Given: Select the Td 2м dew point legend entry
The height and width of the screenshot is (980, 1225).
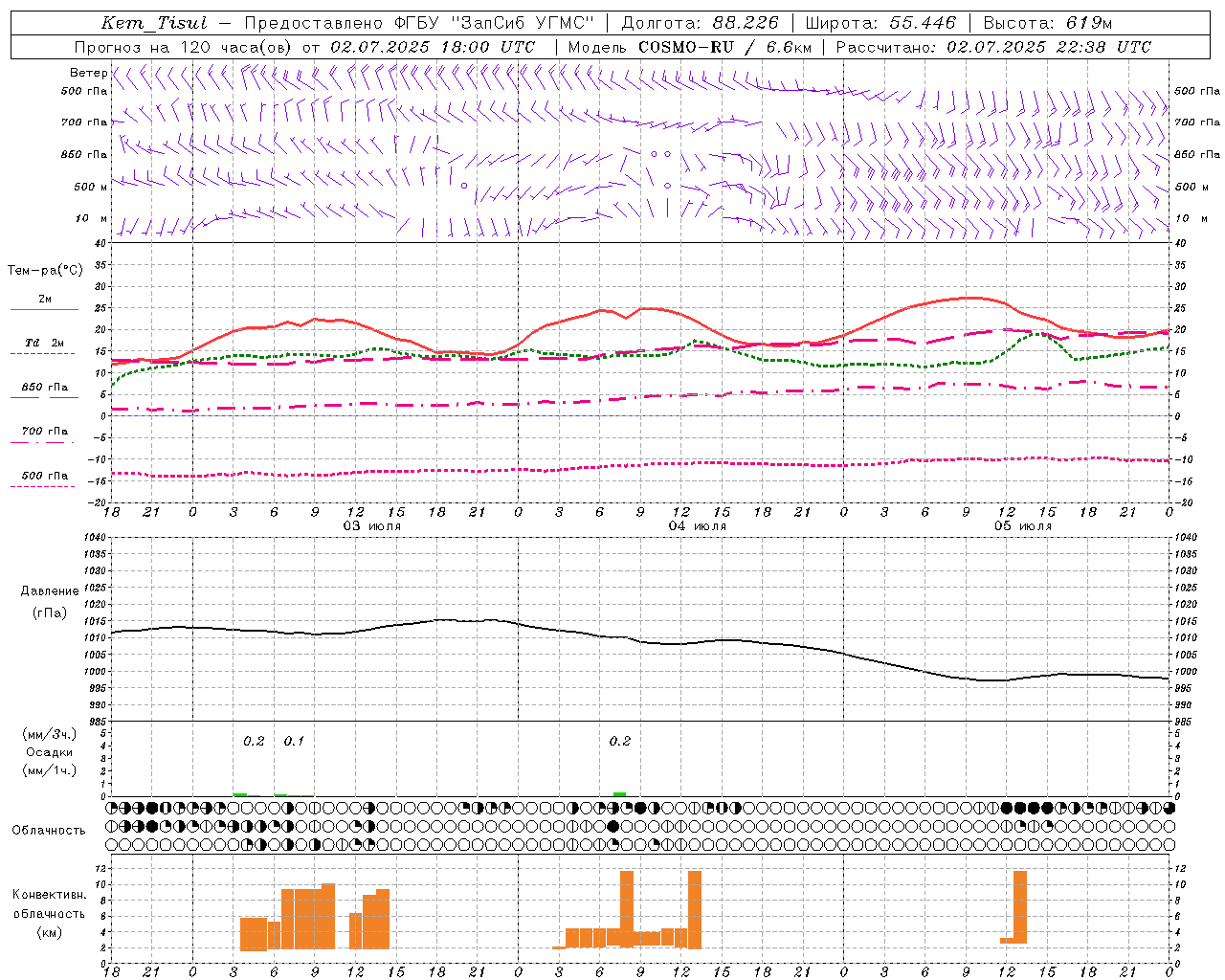Looking at the screenshot, I should pos(45,343).
